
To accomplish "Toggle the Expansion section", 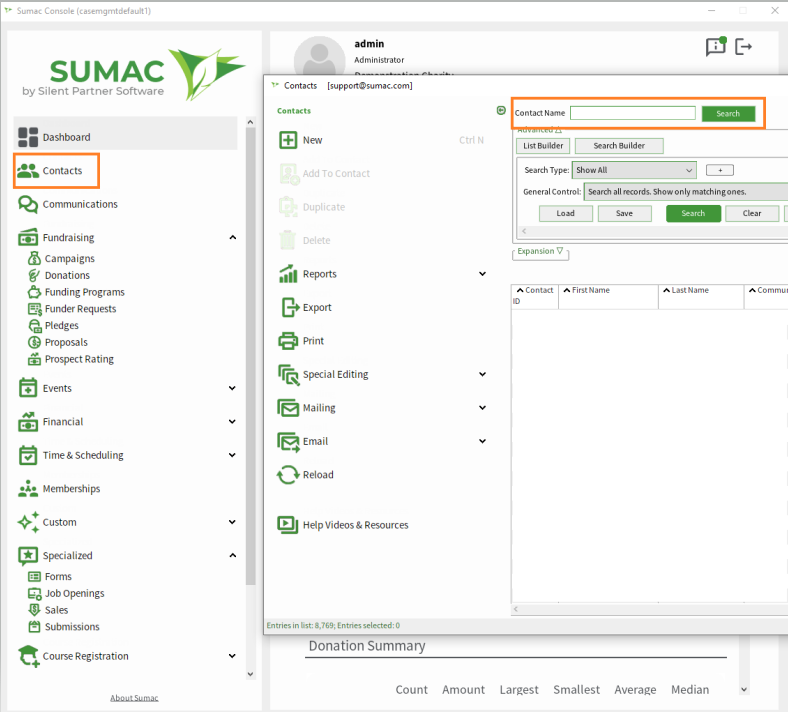I will [540, 251].
